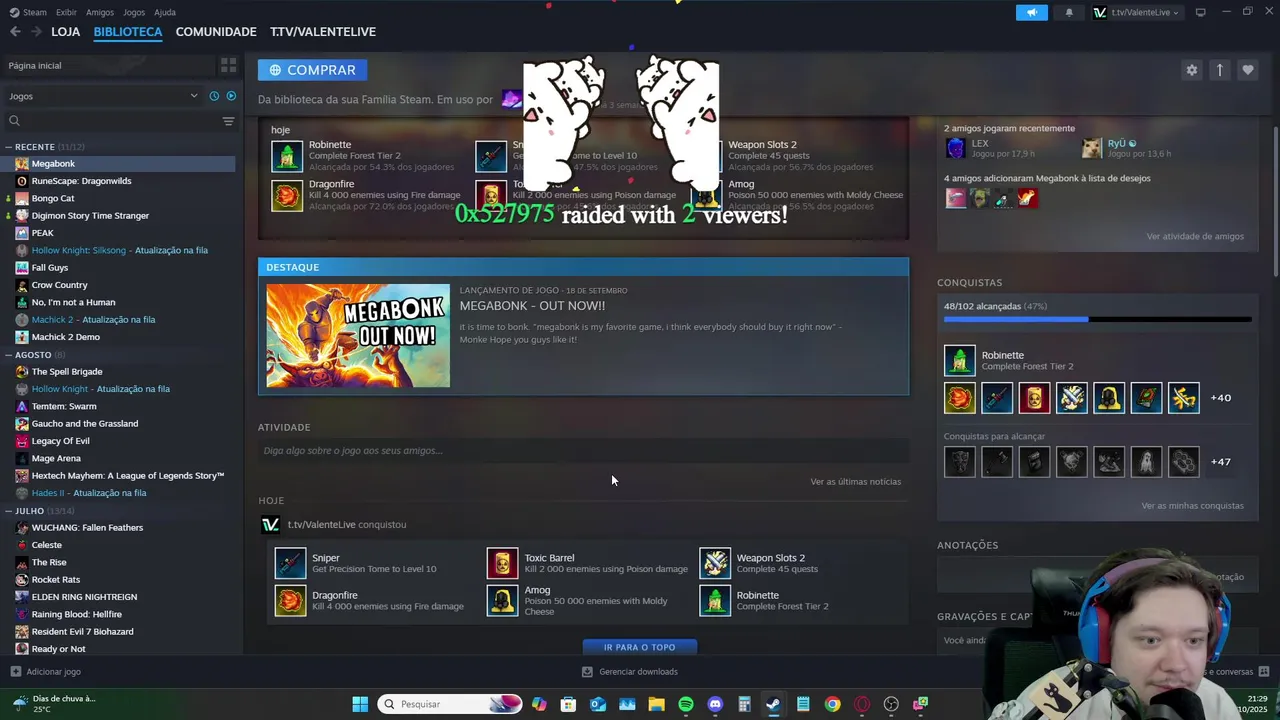Screen dimensions: 1280x720
Task: Open OBS Studio from the taskbar
Action: (x=891, y=704)
